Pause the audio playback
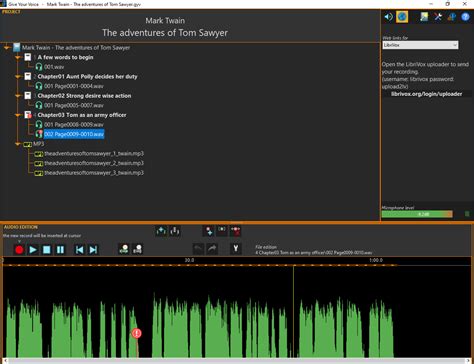 (x=60, y=250)
